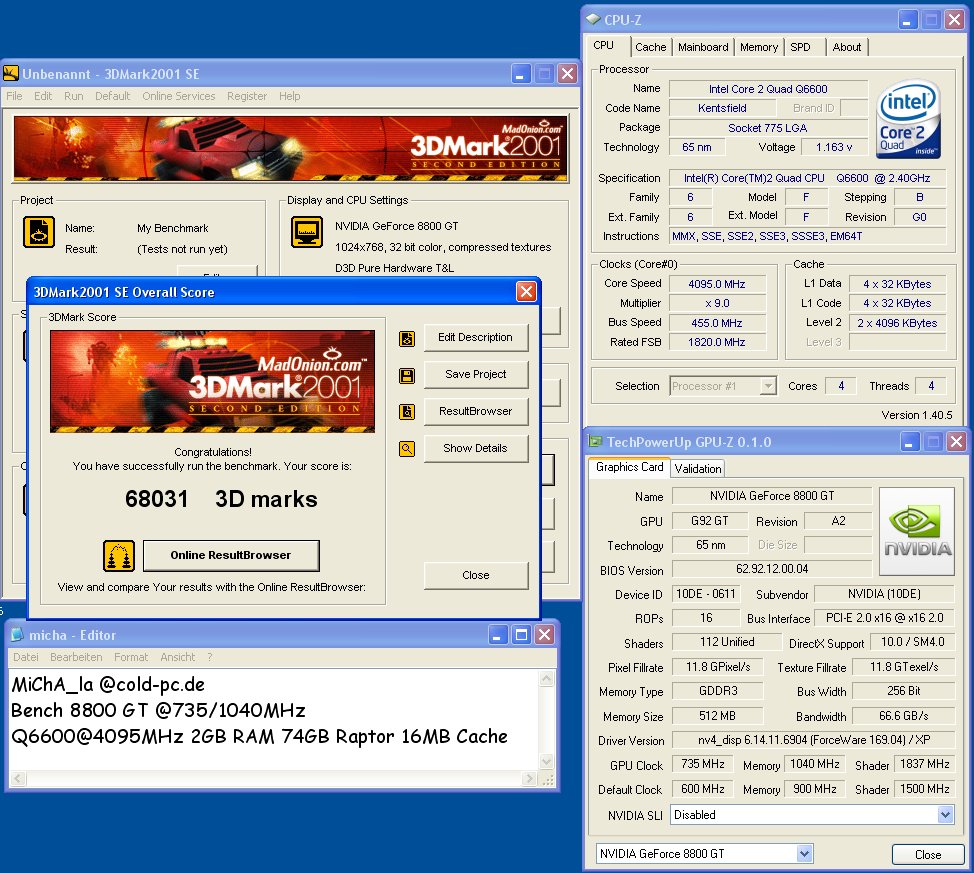Click the Close button in GPU-Z
This screenshot has height=873, width=974.
[927, 854]
